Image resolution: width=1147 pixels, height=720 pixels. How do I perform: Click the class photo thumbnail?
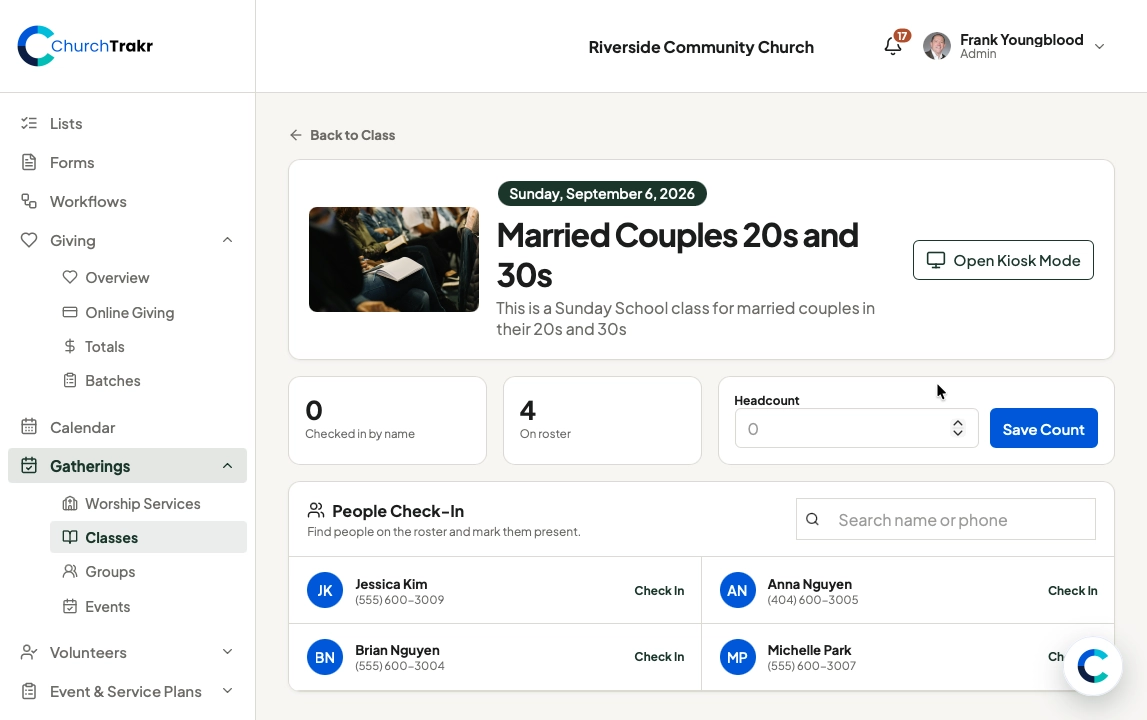point(394,260)
